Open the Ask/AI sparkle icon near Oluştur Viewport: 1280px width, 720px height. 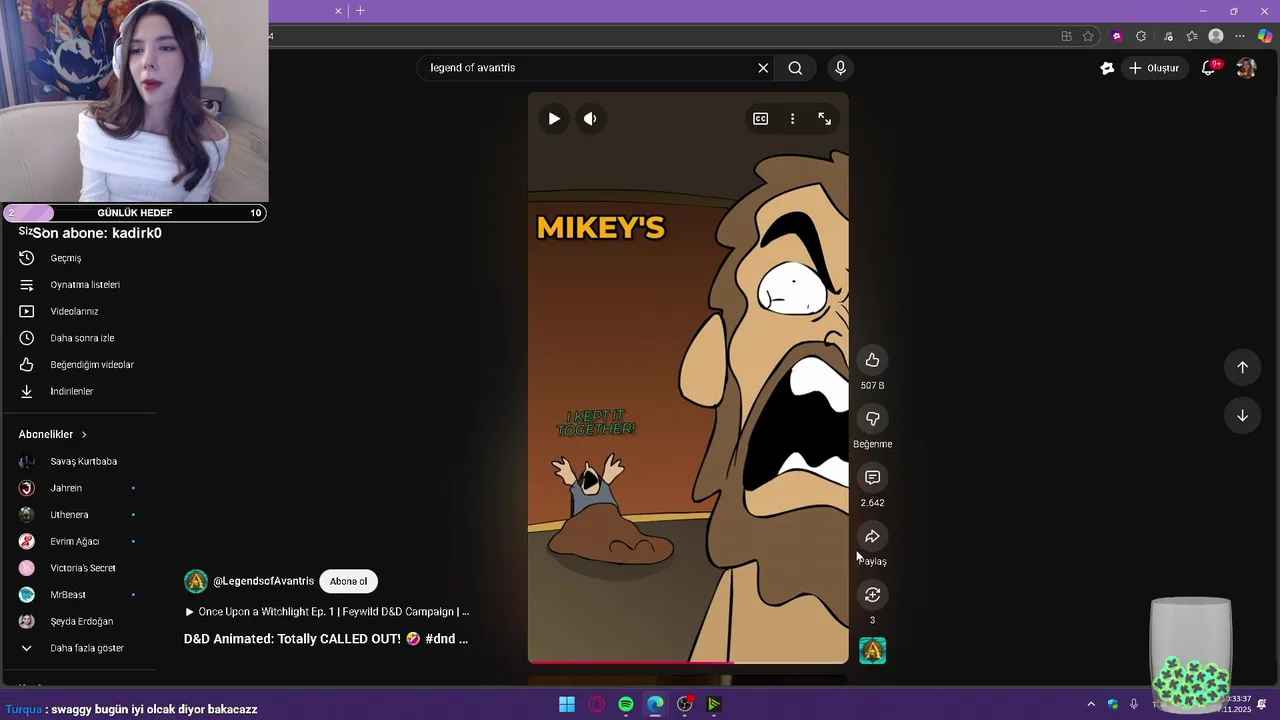(1107, 68)
